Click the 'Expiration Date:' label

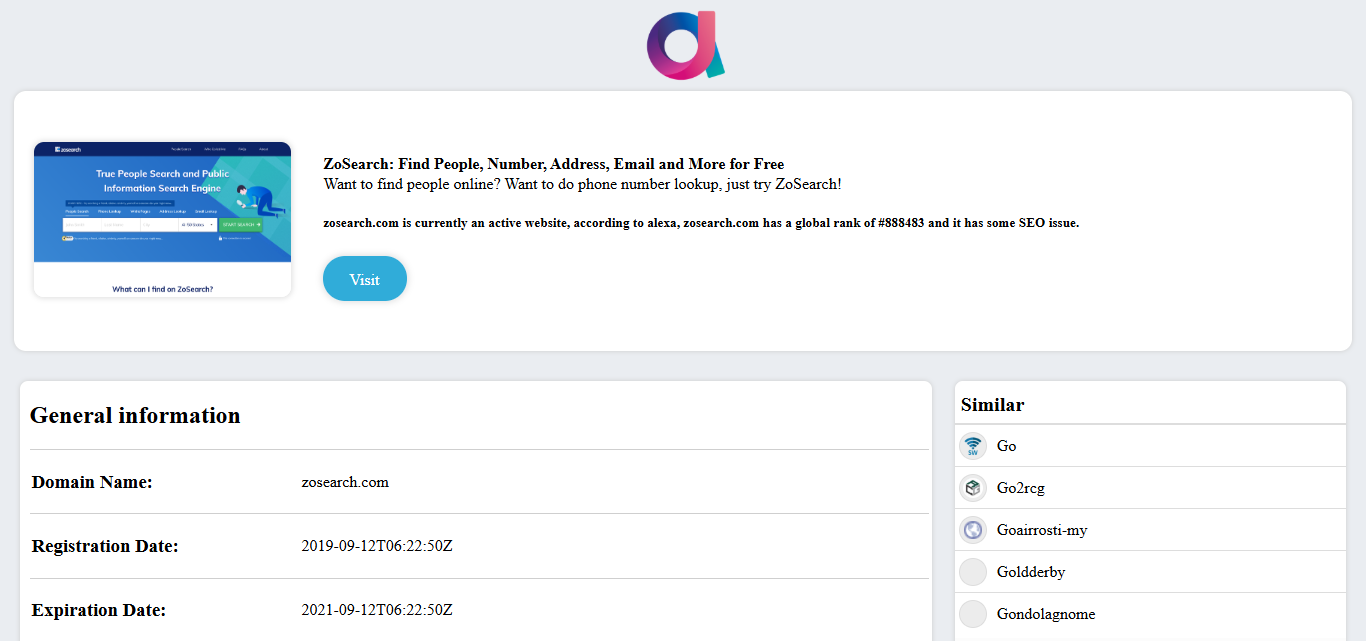pos(99,610)
